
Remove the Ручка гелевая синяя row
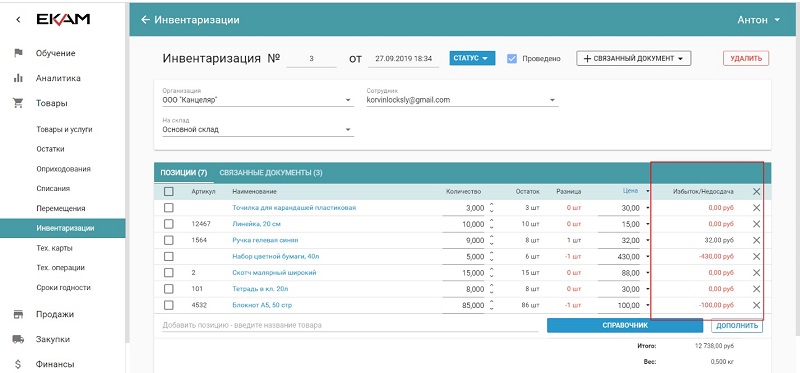[756, 240]
